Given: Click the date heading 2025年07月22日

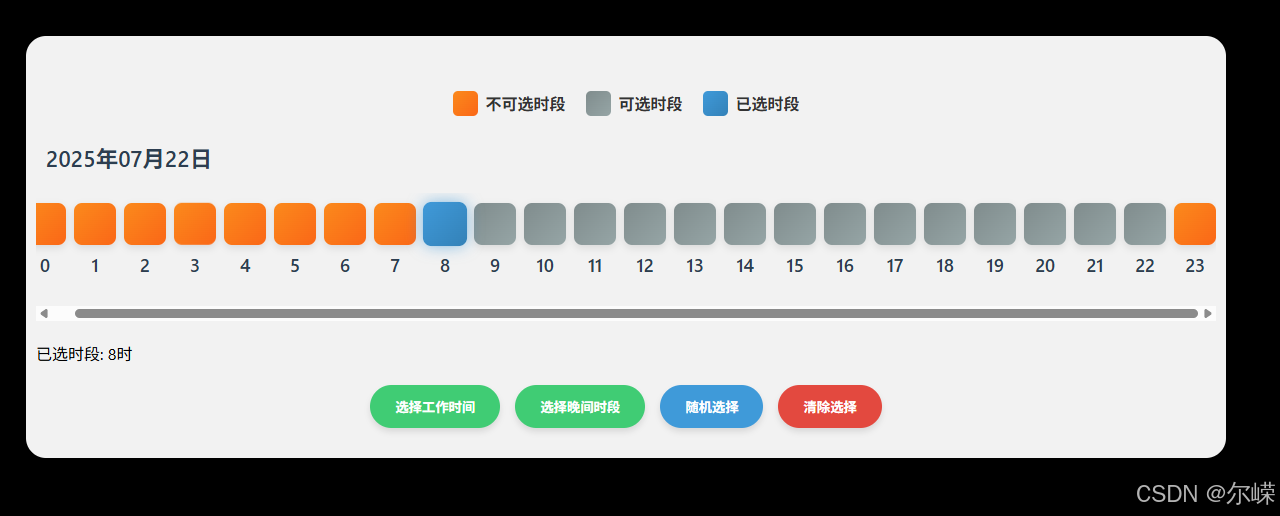Looking at the screenshot, I should [x=128, y=159].
